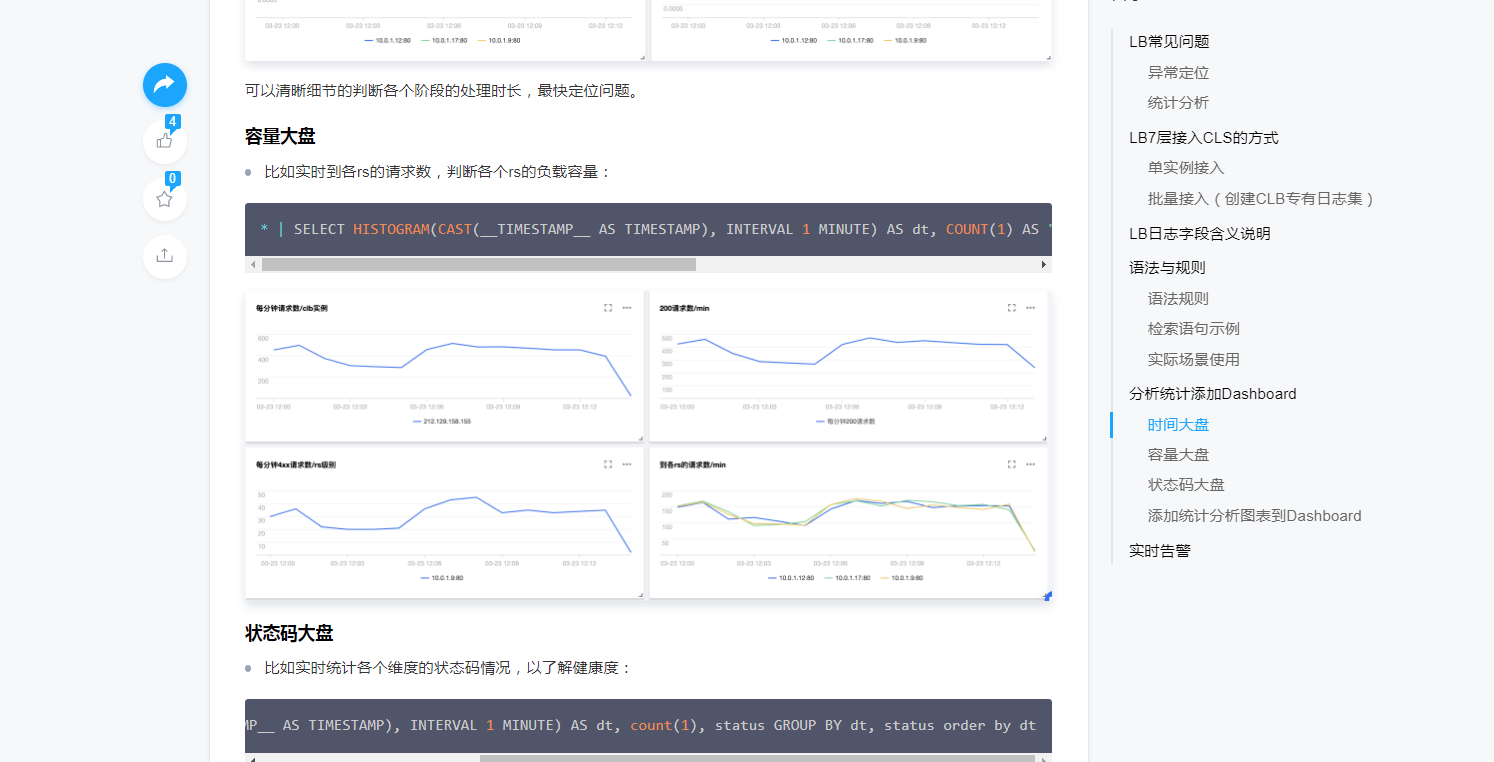Jump to 容量大盘 in outline
1494x762 pixels.
pyautogui.click(x=1178, y=455)
